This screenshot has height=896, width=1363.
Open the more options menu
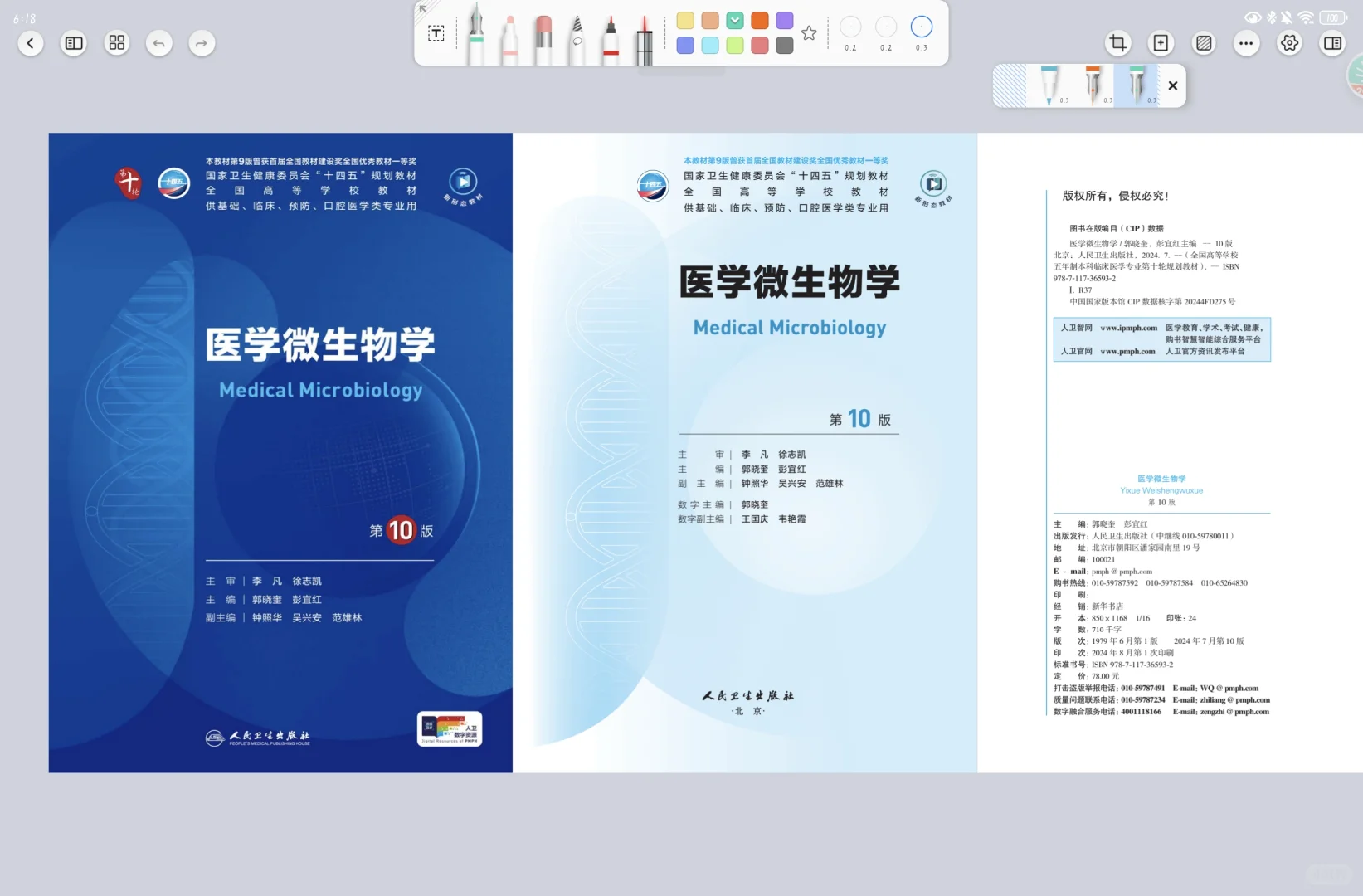pyautogui.click(x=1246, y=43)
